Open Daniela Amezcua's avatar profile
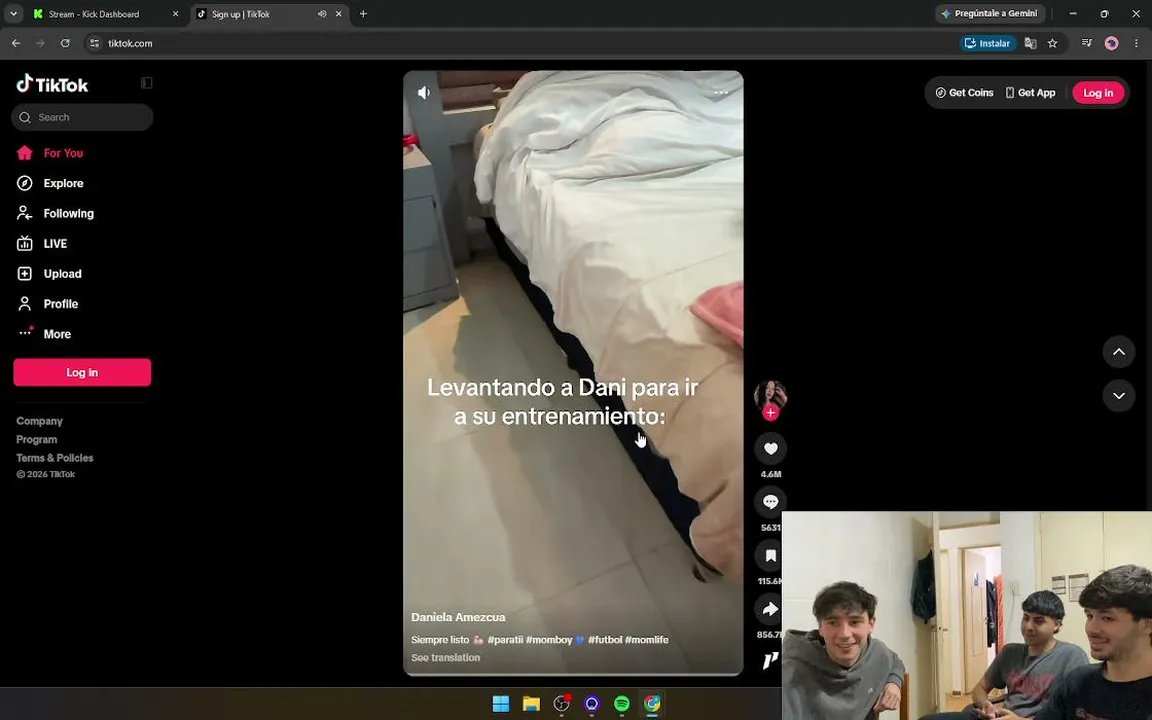This screenshot has height=720, width=1152. 770,396
